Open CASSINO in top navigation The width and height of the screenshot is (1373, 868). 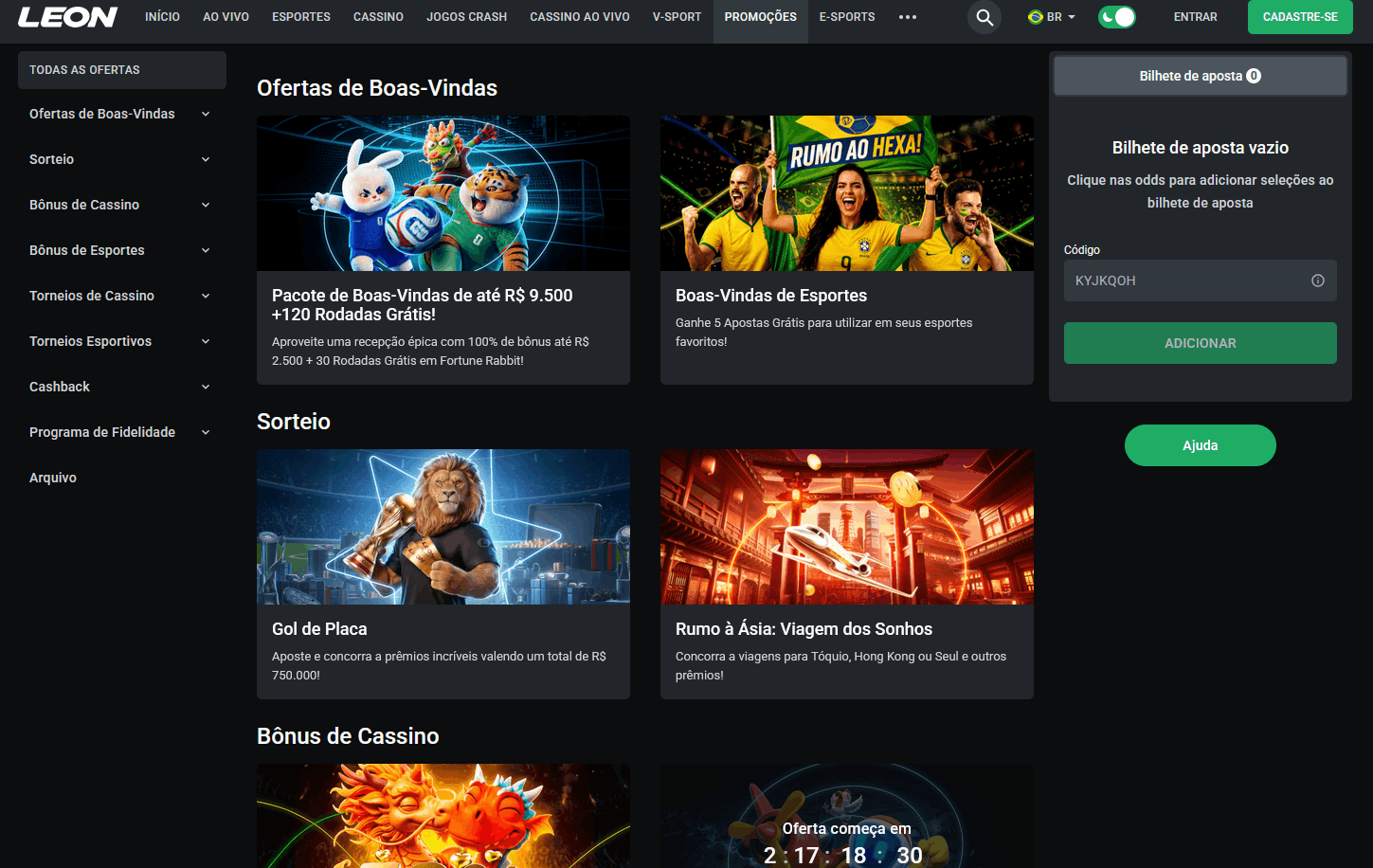pos(378,17)
